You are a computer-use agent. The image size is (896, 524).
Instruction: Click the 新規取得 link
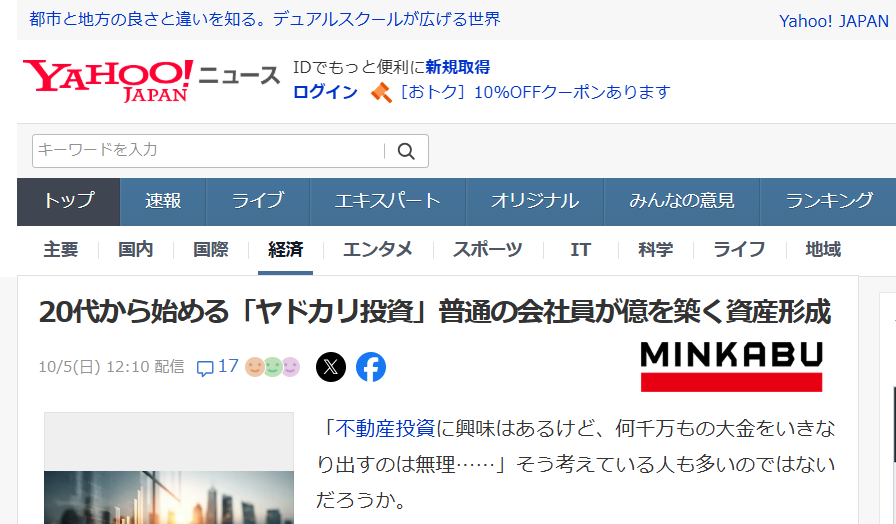tap(457, 67)
